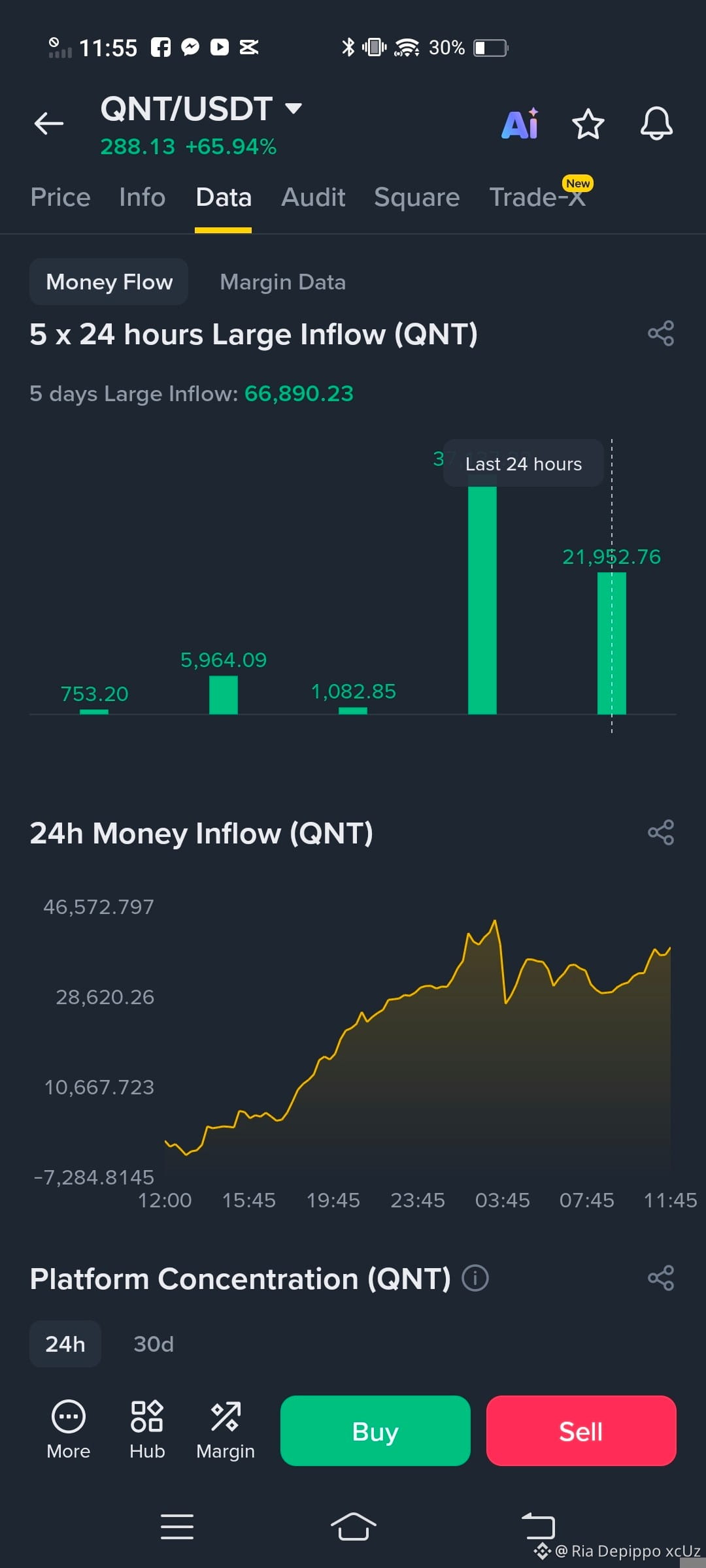Share the 24h Money Inflow chart
The image size is (706, 1568).
tap(661, 832)
